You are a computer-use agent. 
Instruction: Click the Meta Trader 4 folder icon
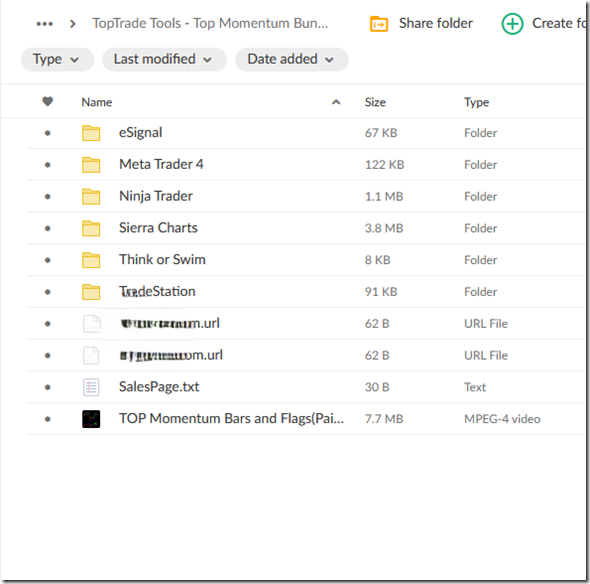pyautogui.click(x=91, y=164)
